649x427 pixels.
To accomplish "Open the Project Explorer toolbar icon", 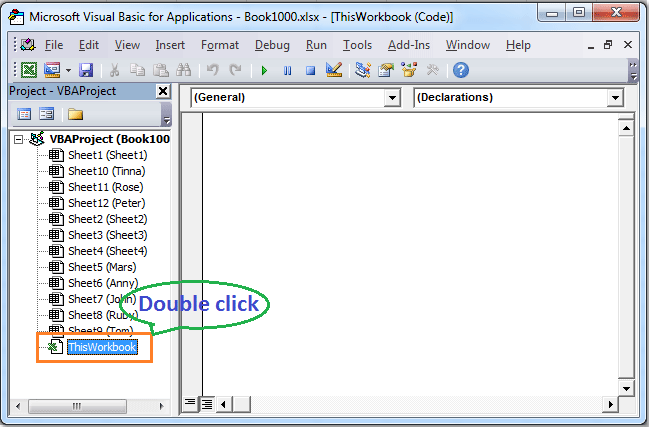I will click(x=363, y=70).
